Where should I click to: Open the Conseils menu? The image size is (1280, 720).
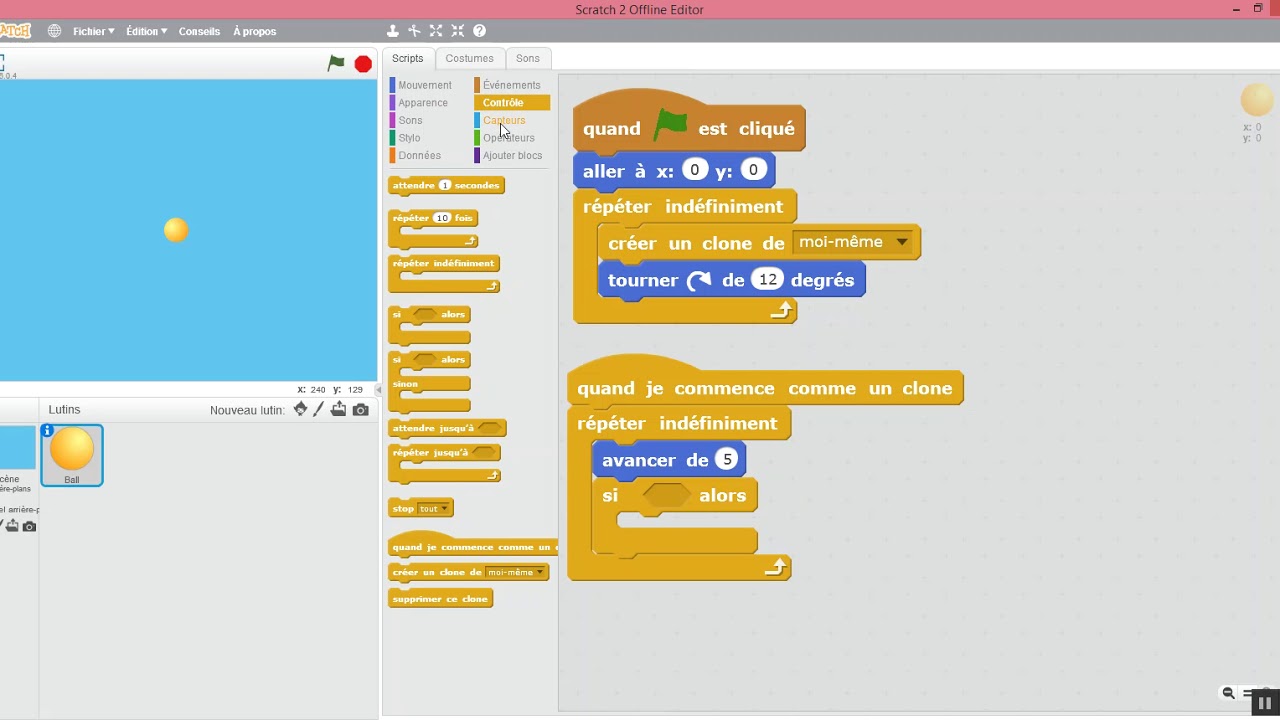click(x=199, y=31)
